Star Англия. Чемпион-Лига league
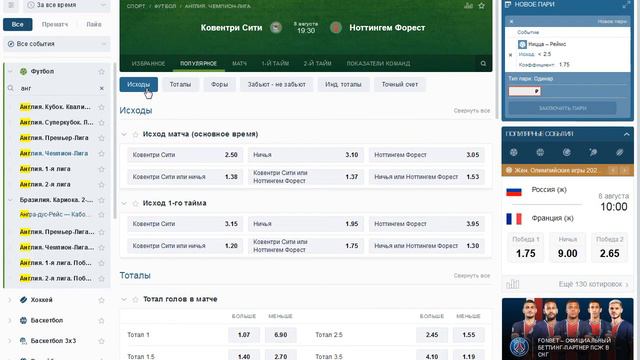 [x=101, y=153]
